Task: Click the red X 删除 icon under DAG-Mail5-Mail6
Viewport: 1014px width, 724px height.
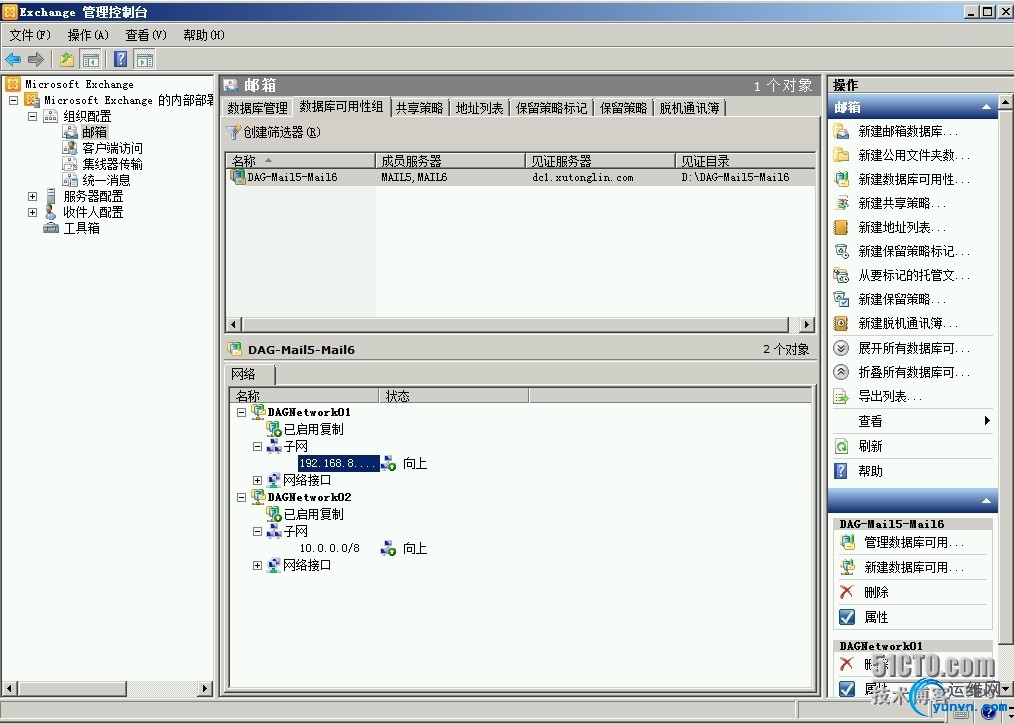Action: (847, 591)
